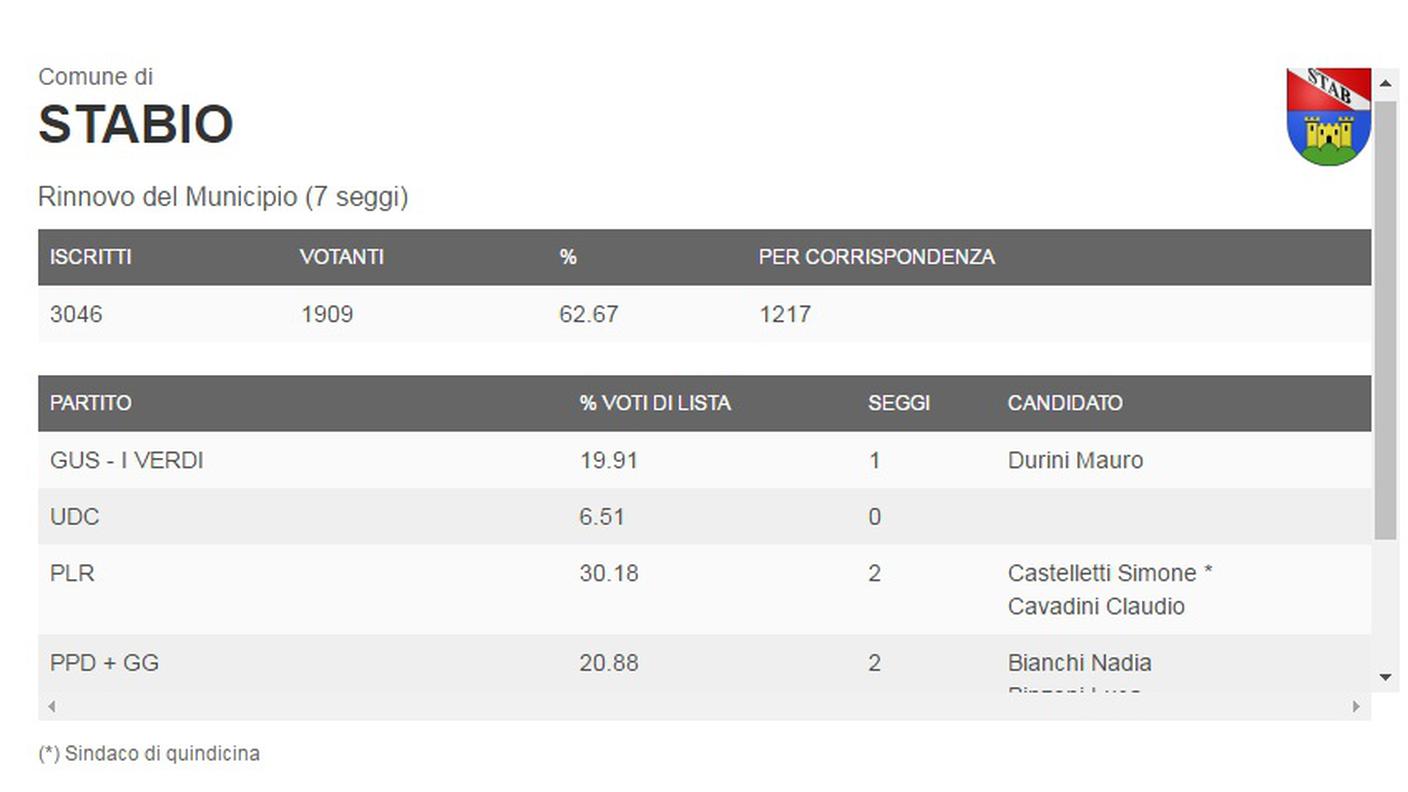
Task: Select the UDC party row
Action: 704,516
